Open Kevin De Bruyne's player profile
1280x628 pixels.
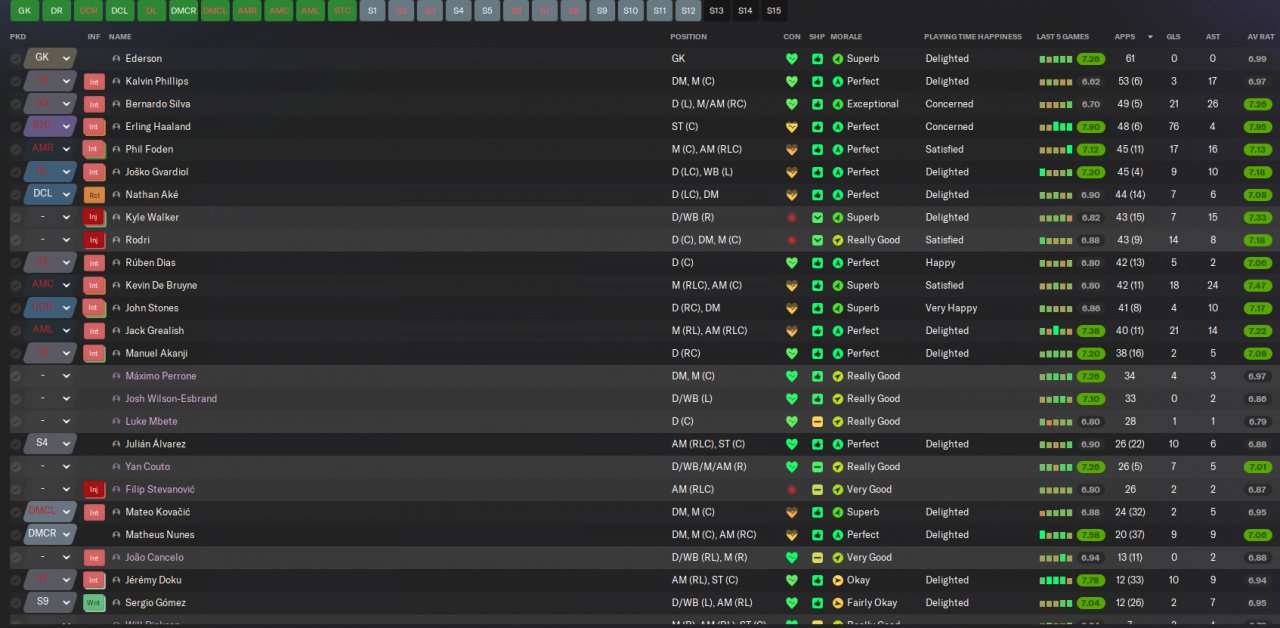pos(161,285)
